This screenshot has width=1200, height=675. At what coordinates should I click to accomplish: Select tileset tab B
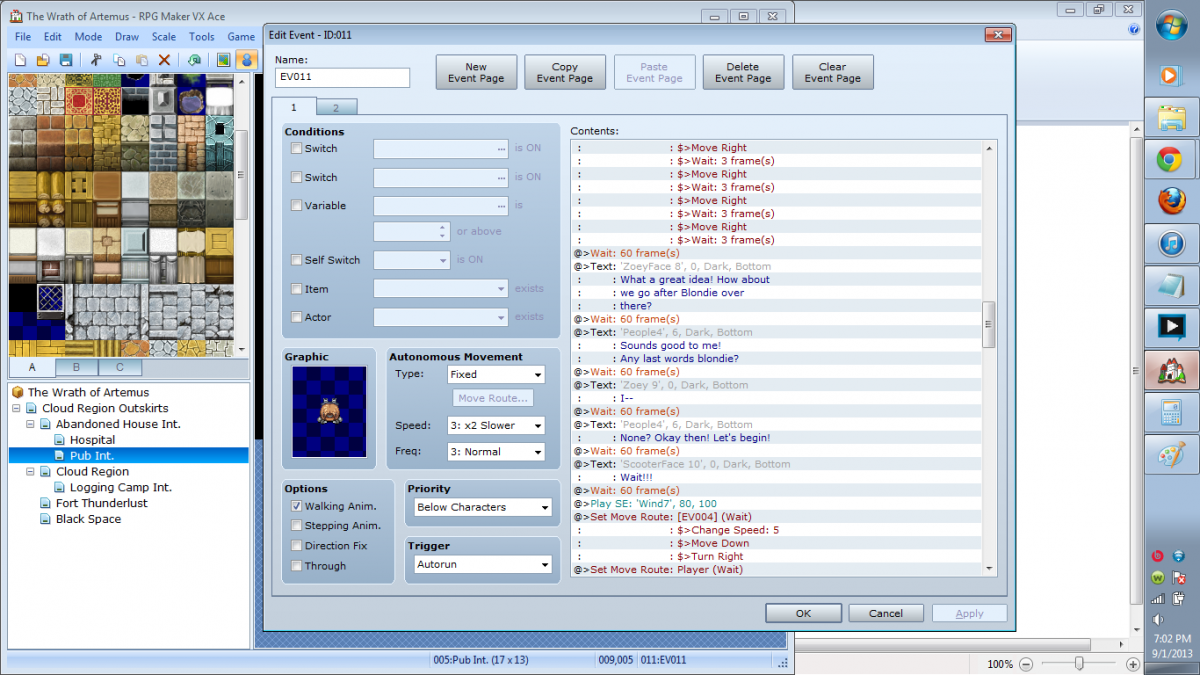coord(77,368)
